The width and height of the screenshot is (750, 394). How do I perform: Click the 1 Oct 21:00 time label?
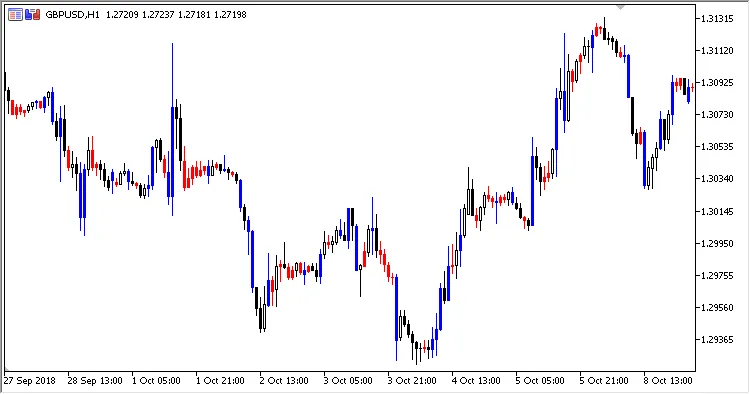click(221, 381)
